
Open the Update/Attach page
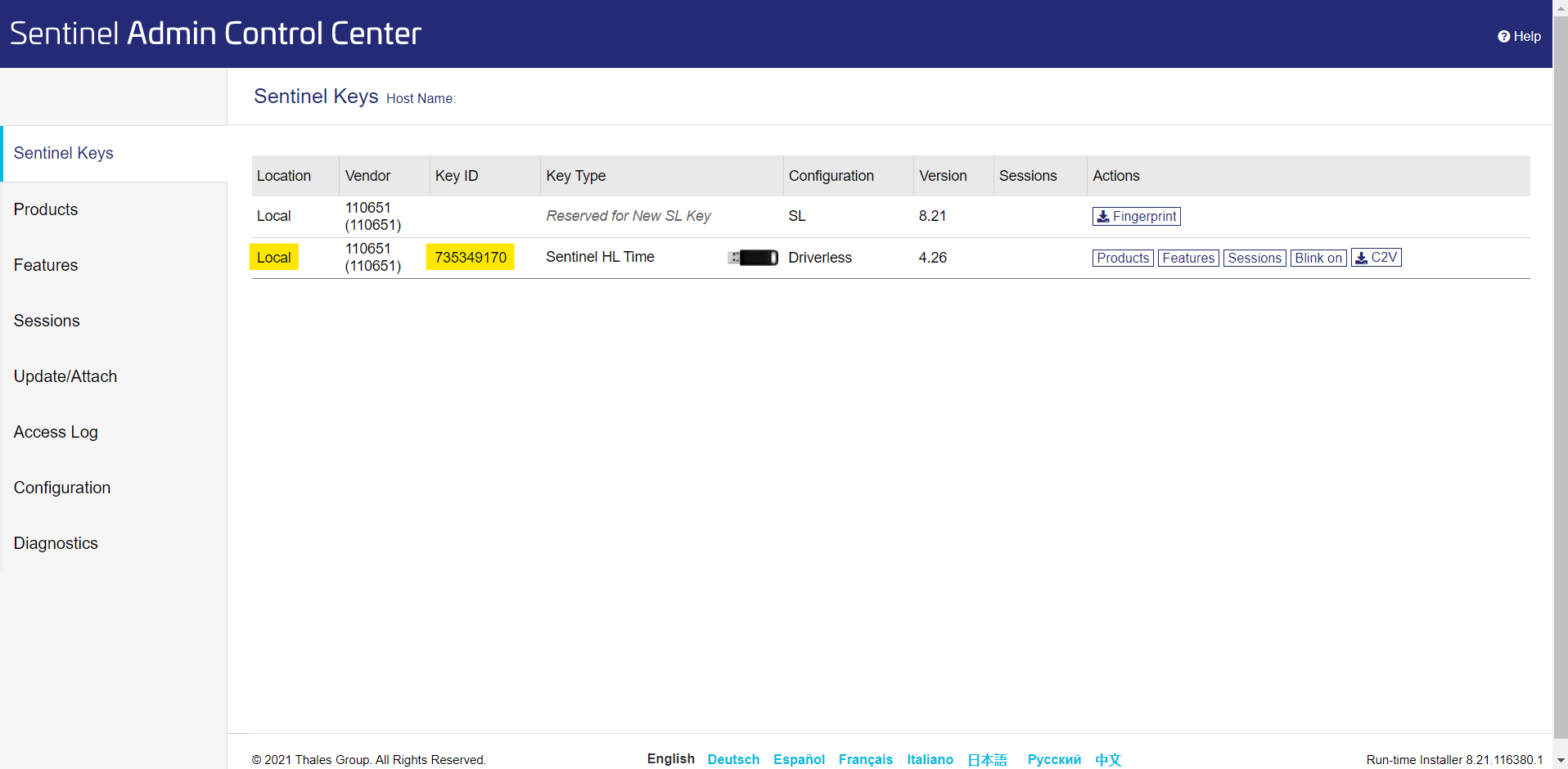tap(65, 376)
